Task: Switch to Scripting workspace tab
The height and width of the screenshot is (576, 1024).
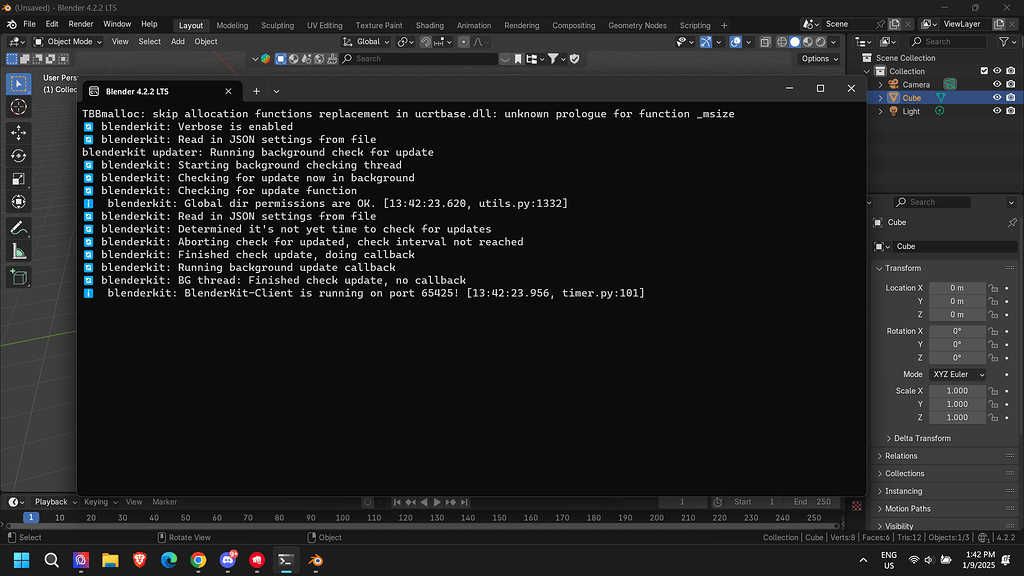Action: pyautogui.click(x=695, y=25)
